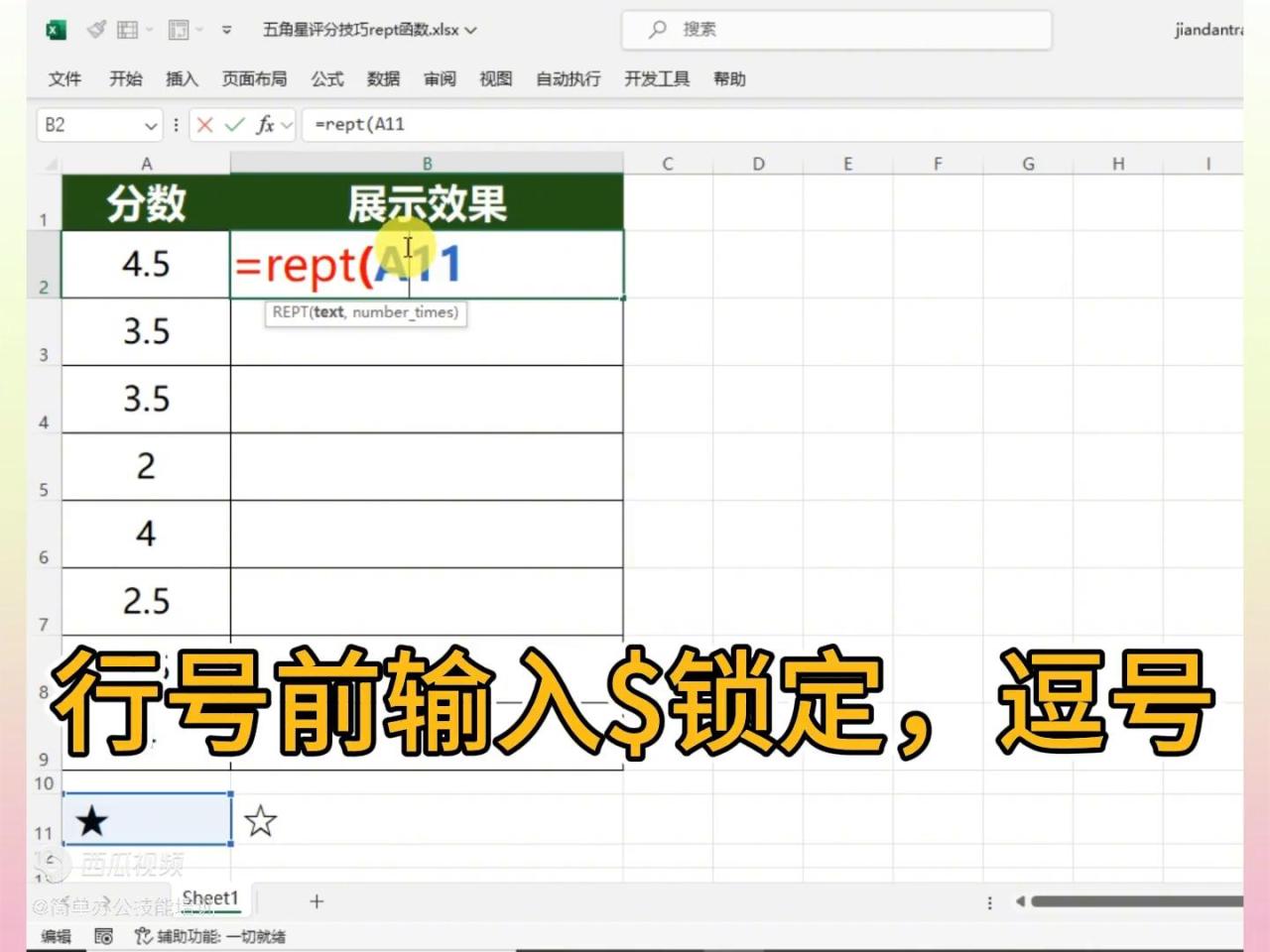Open the 文件 menu
Image resolution: width=1270 pixels, height=952 pixels.
tap(64, 78)
